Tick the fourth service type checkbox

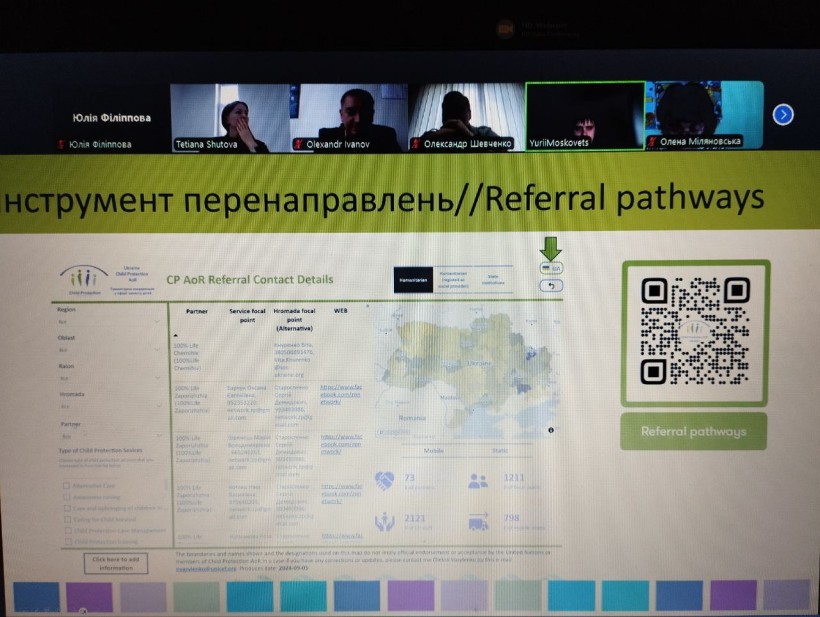67,519
